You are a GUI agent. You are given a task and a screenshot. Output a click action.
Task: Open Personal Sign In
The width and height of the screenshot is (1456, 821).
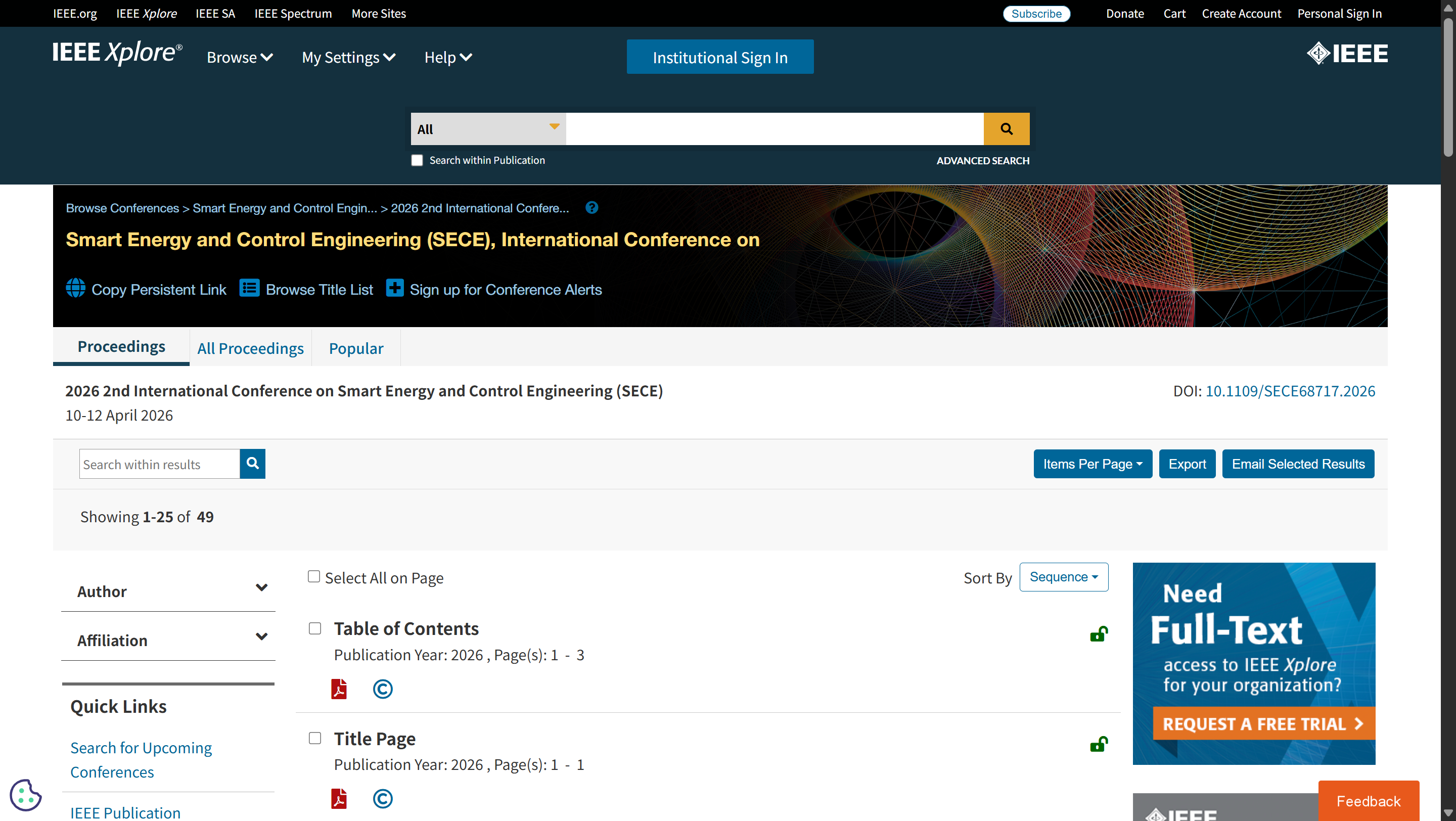point(1339,14)
